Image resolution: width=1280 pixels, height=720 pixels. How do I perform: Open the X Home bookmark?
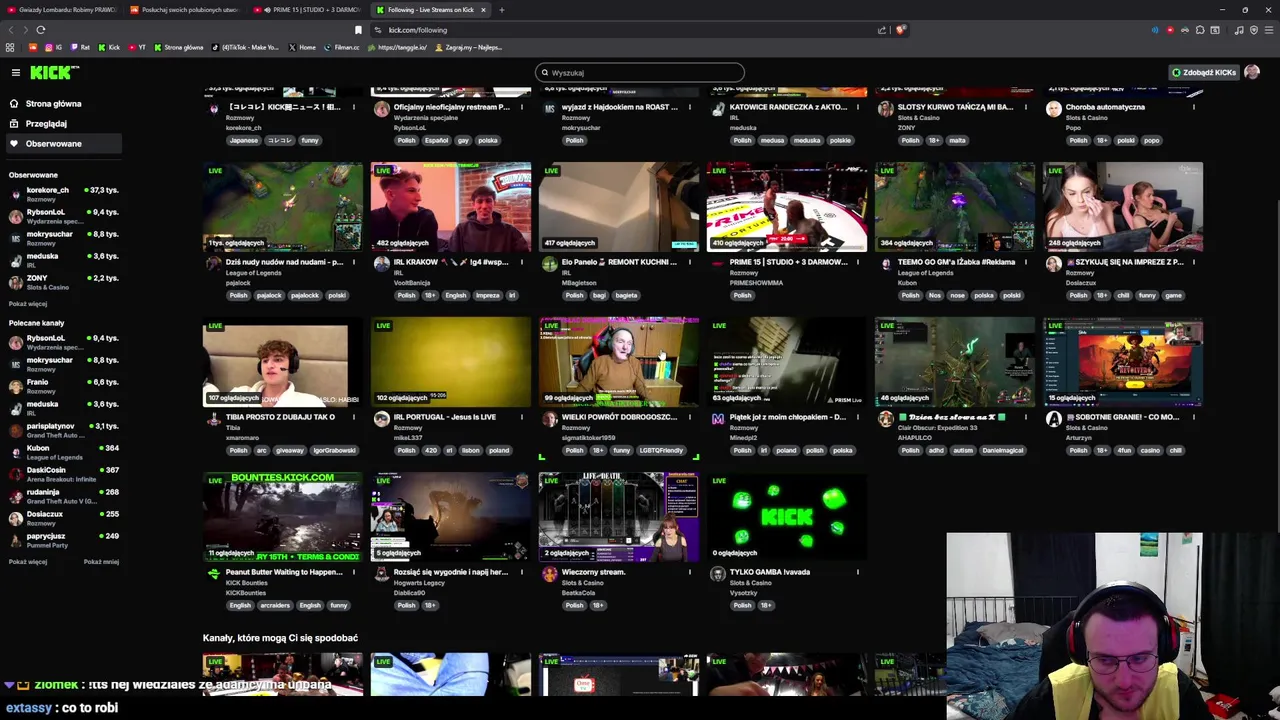[302, 47]
